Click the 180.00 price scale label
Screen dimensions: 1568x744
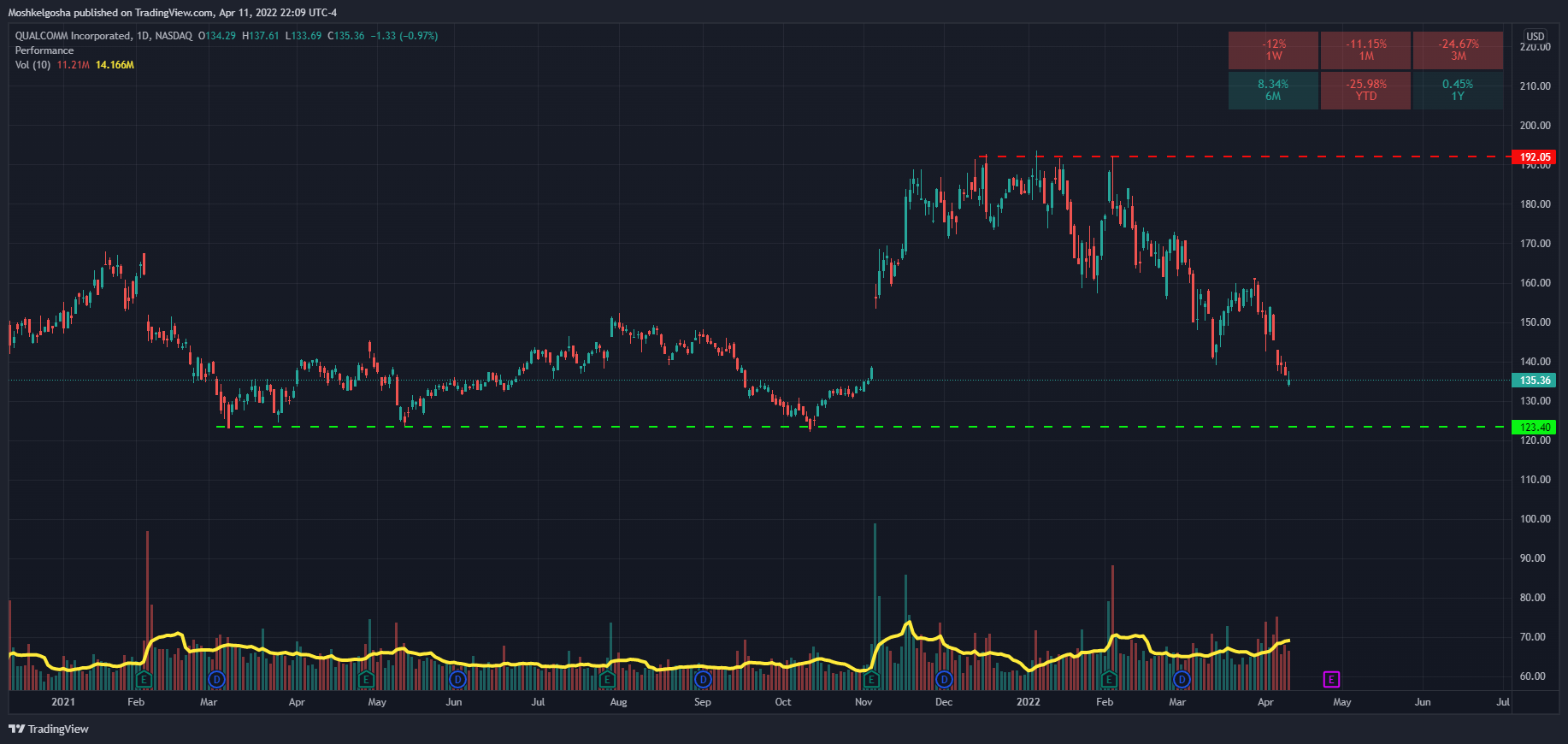[1536, 204]
